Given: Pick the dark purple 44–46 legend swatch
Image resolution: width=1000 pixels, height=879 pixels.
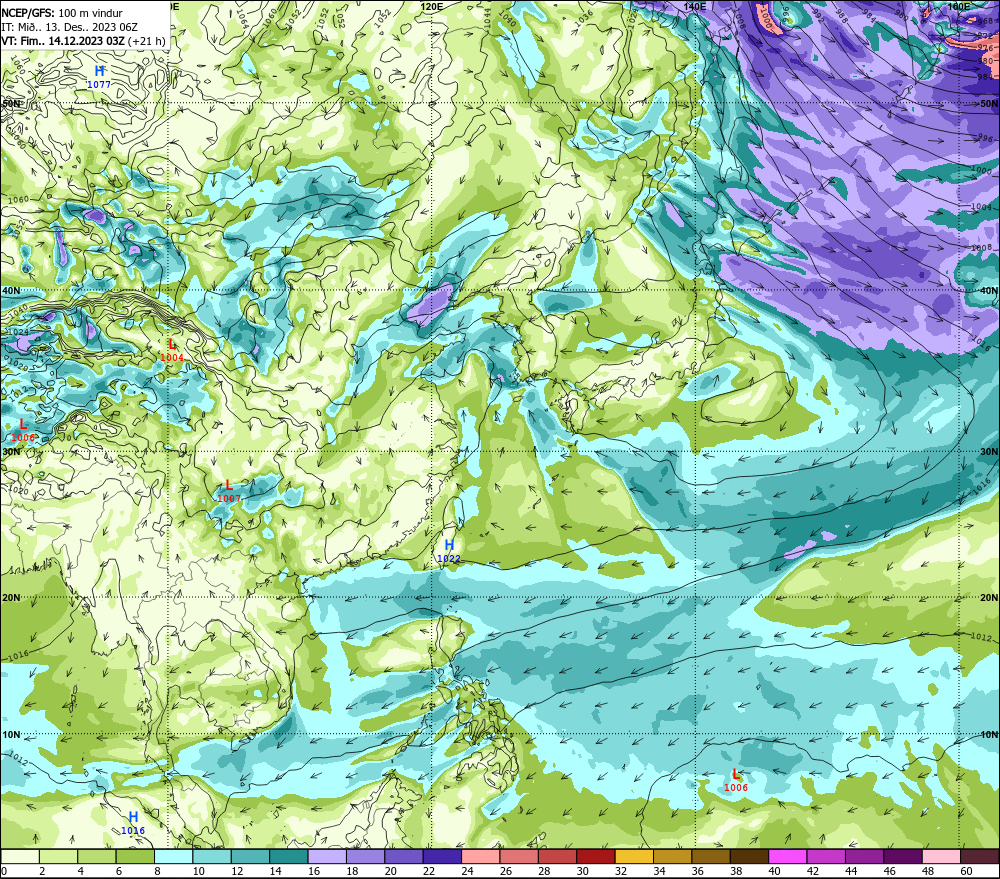Looking at the screenshot, I should coord(864,856).
